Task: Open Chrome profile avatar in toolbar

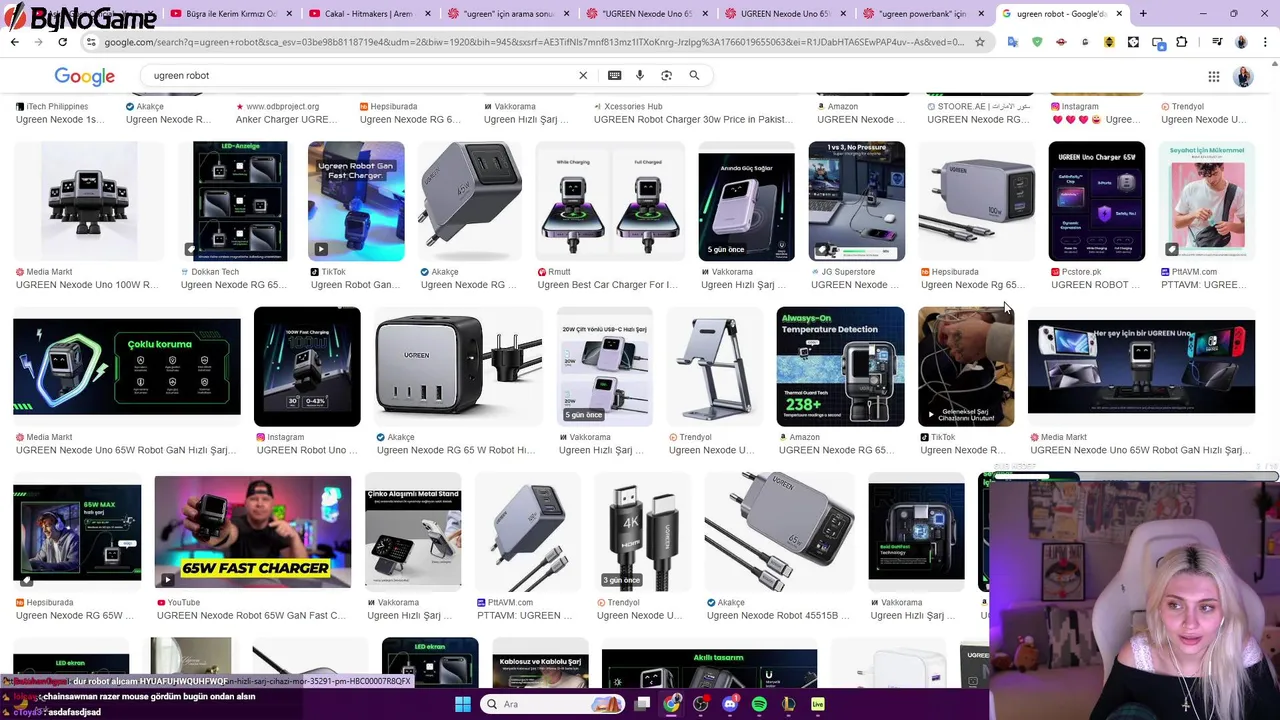Action: click(x=1241, y=42)
